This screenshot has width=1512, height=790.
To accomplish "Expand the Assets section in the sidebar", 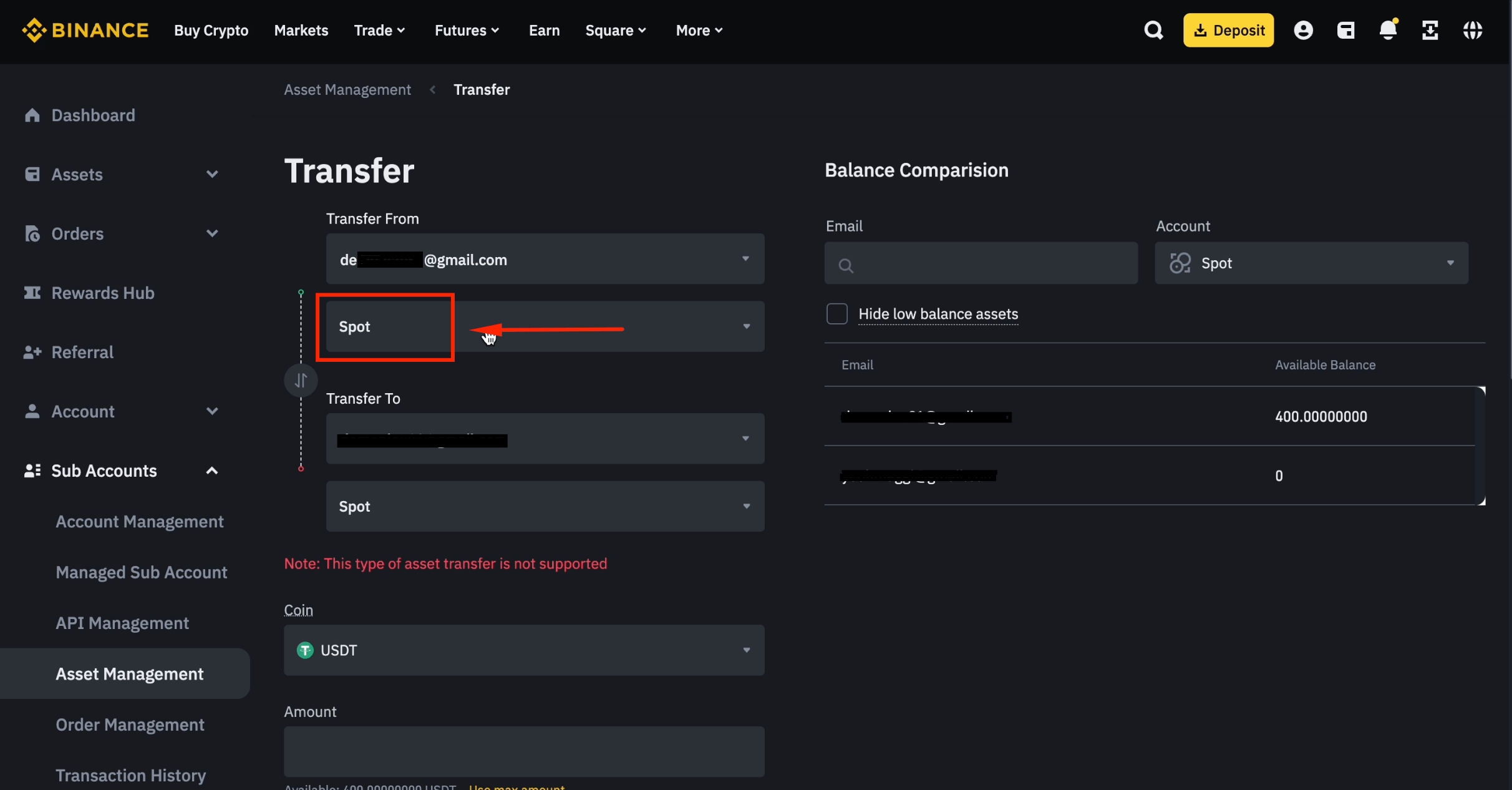I will coord(212,174).
